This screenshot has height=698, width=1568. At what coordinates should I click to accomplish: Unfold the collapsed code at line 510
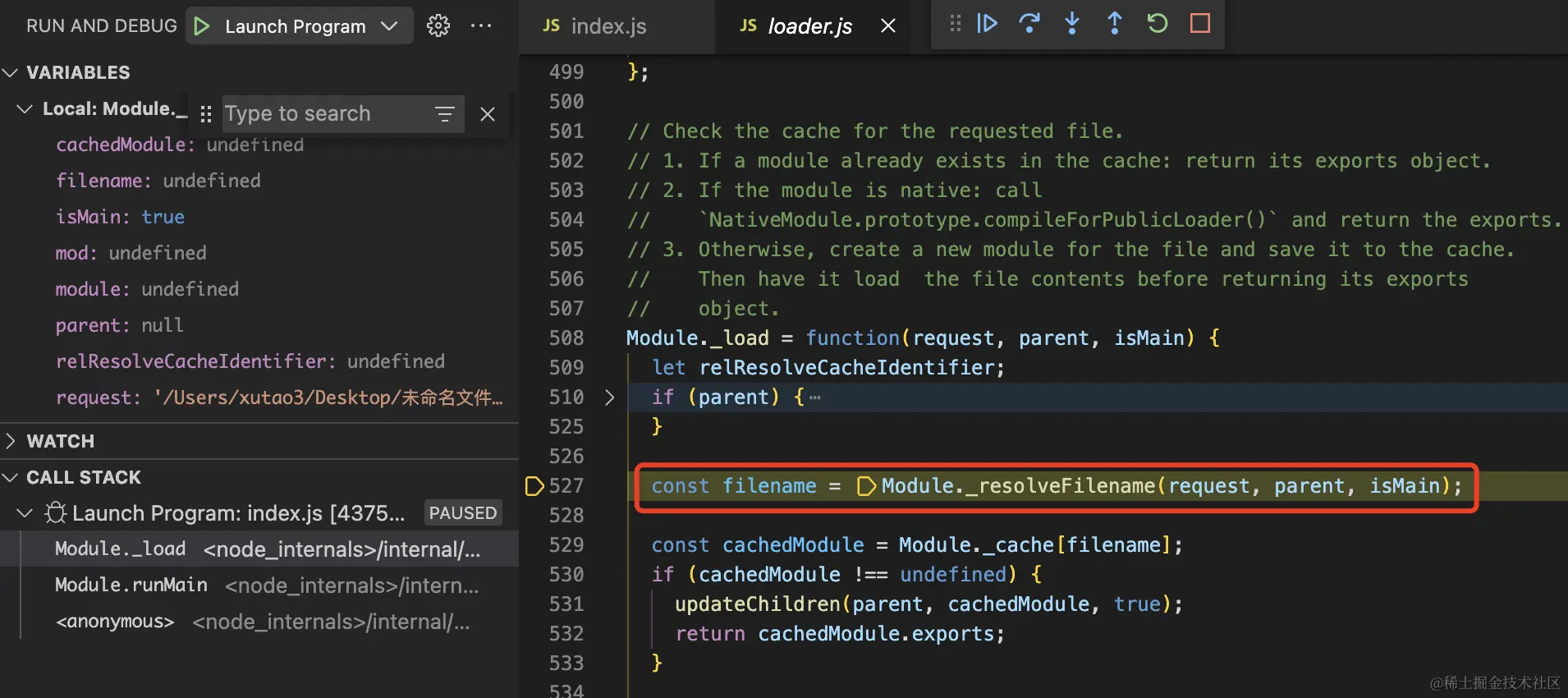point(609,397)
